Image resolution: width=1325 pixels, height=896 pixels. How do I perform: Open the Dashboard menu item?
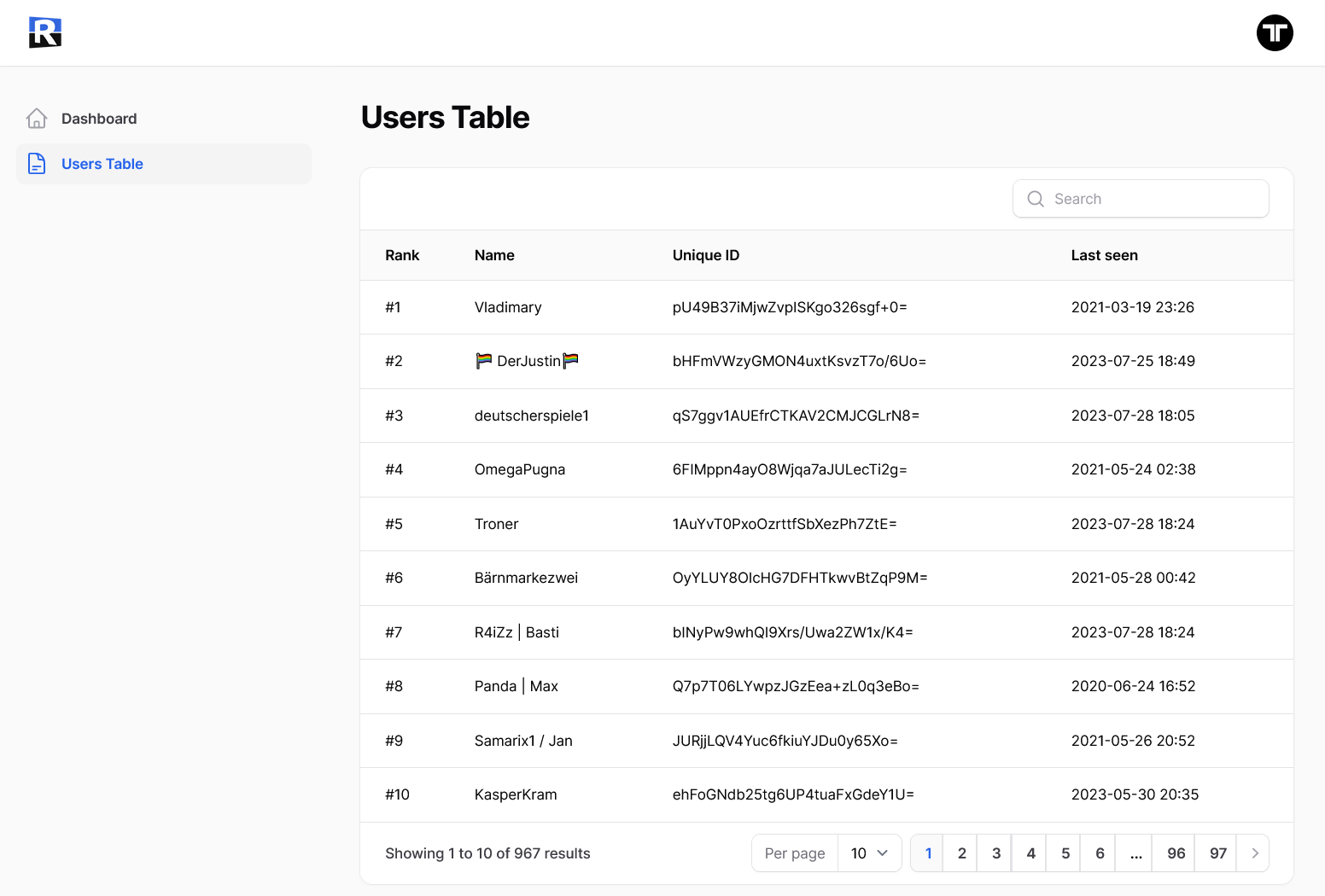(x=99, y=119)
